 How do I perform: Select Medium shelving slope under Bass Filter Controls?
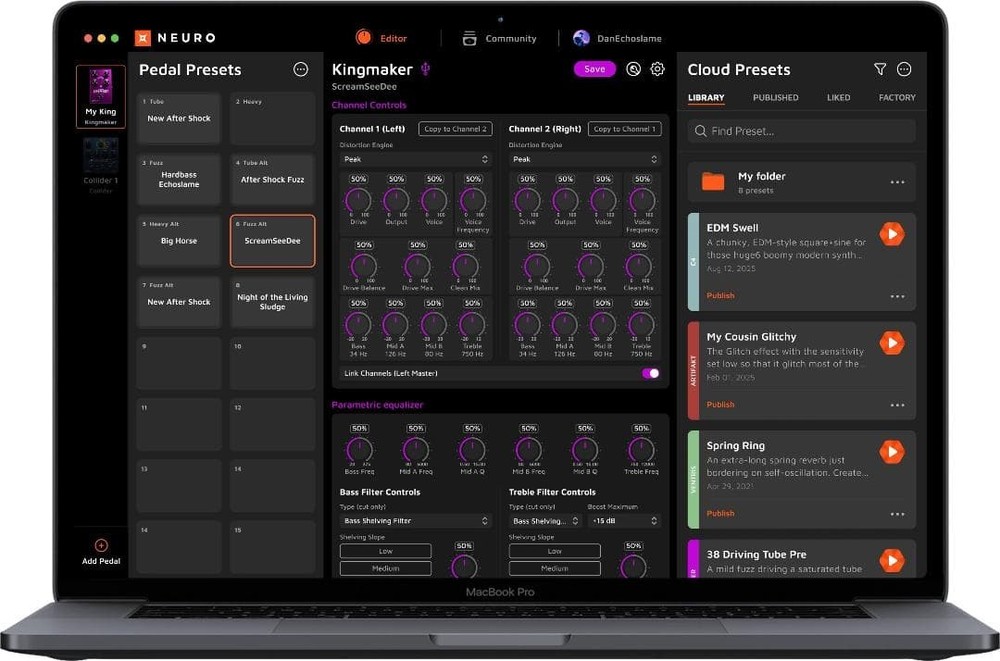click(385, 568)
